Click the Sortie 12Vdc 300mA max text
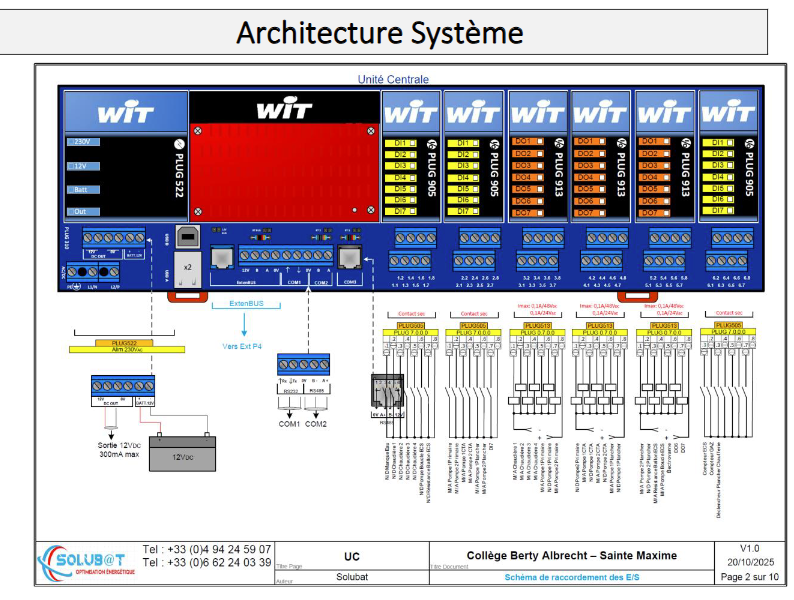The height and width of the screenshot is (600, 794). click(120, 450)
